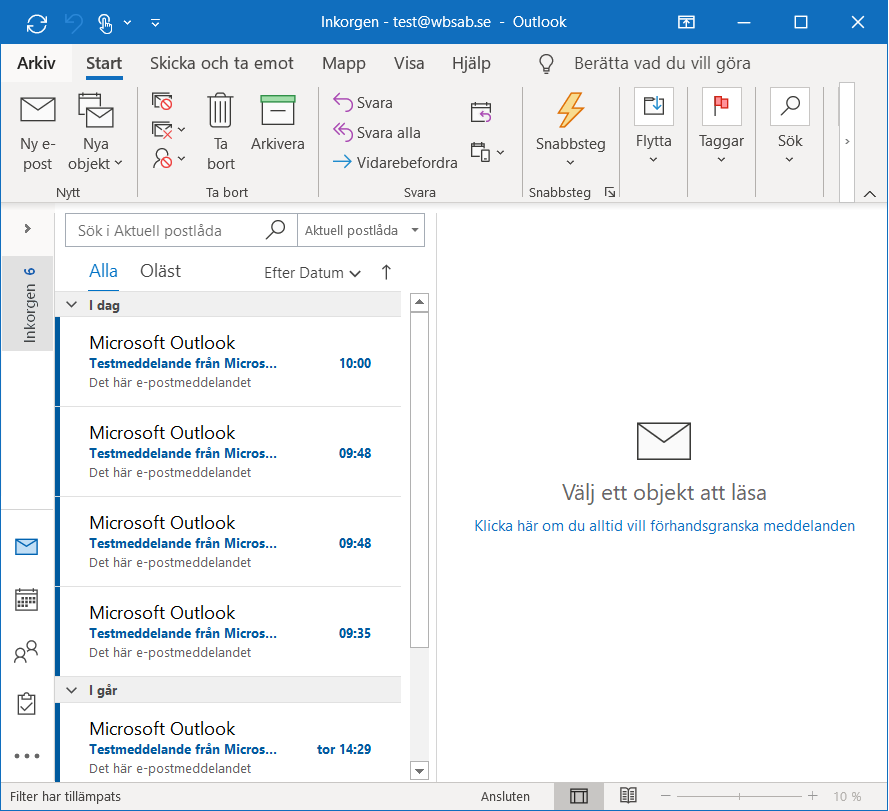889x811 pixels.
Task: Click the Send/Receive sync icon in title bar
Action: click(x=37, y=22)
